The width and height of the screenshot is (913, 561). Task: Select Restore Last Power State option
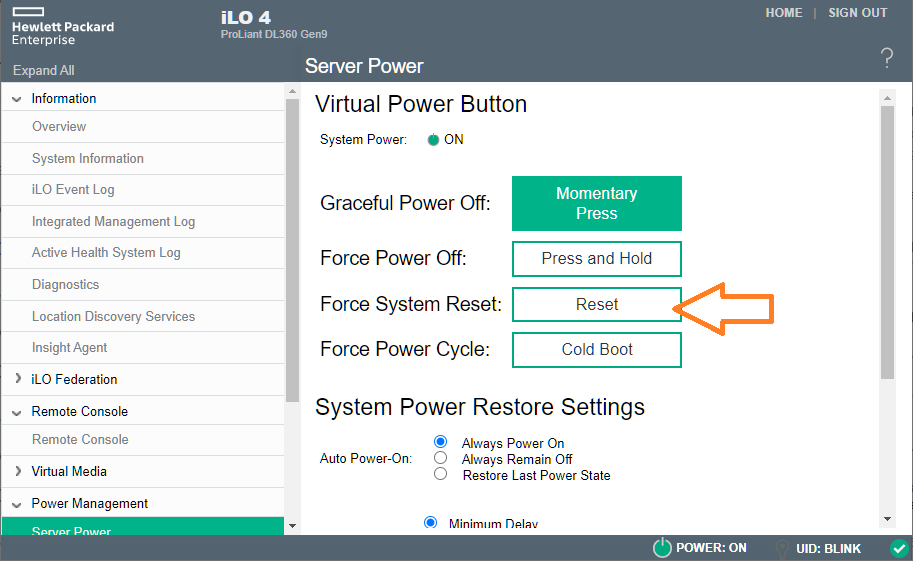(441, 474)
